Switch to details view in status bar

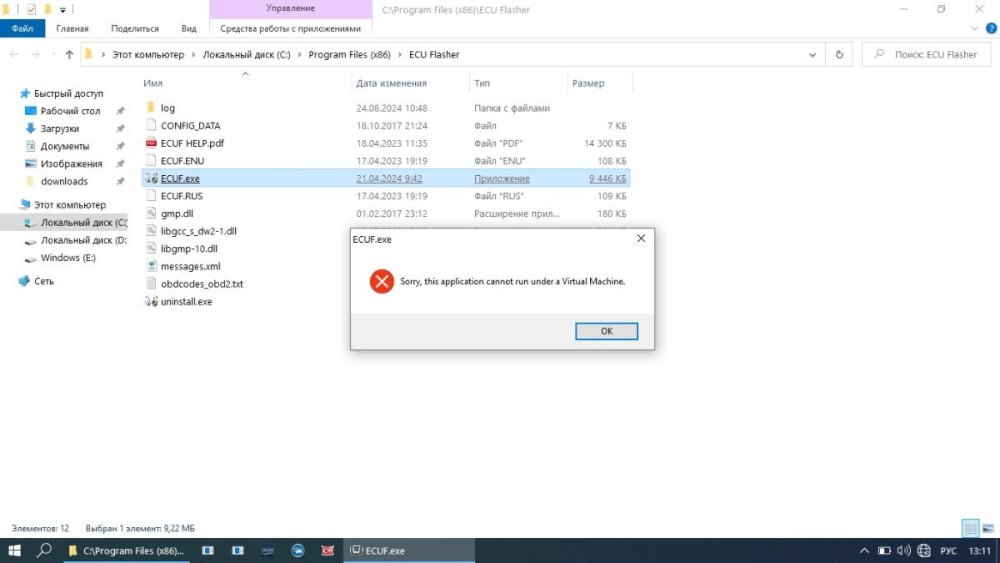pos(970,528)
